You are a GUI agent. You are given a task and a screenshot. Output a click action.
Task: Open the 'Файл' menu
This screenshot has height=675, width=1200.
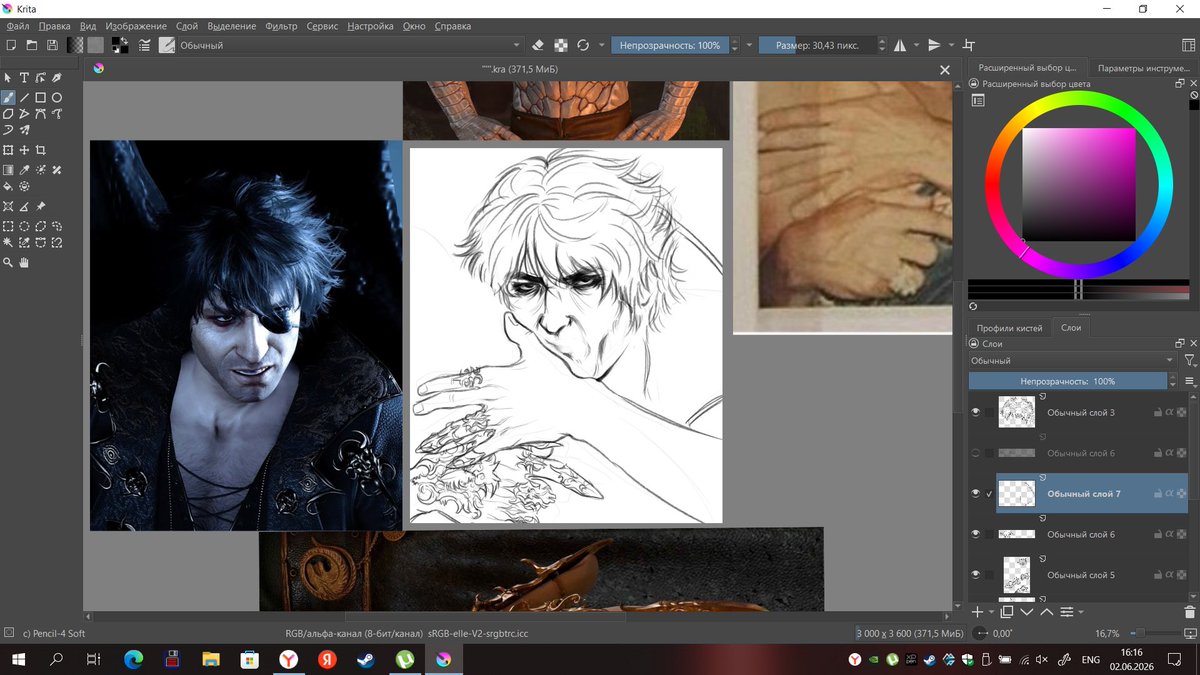(x=17, y=26)
